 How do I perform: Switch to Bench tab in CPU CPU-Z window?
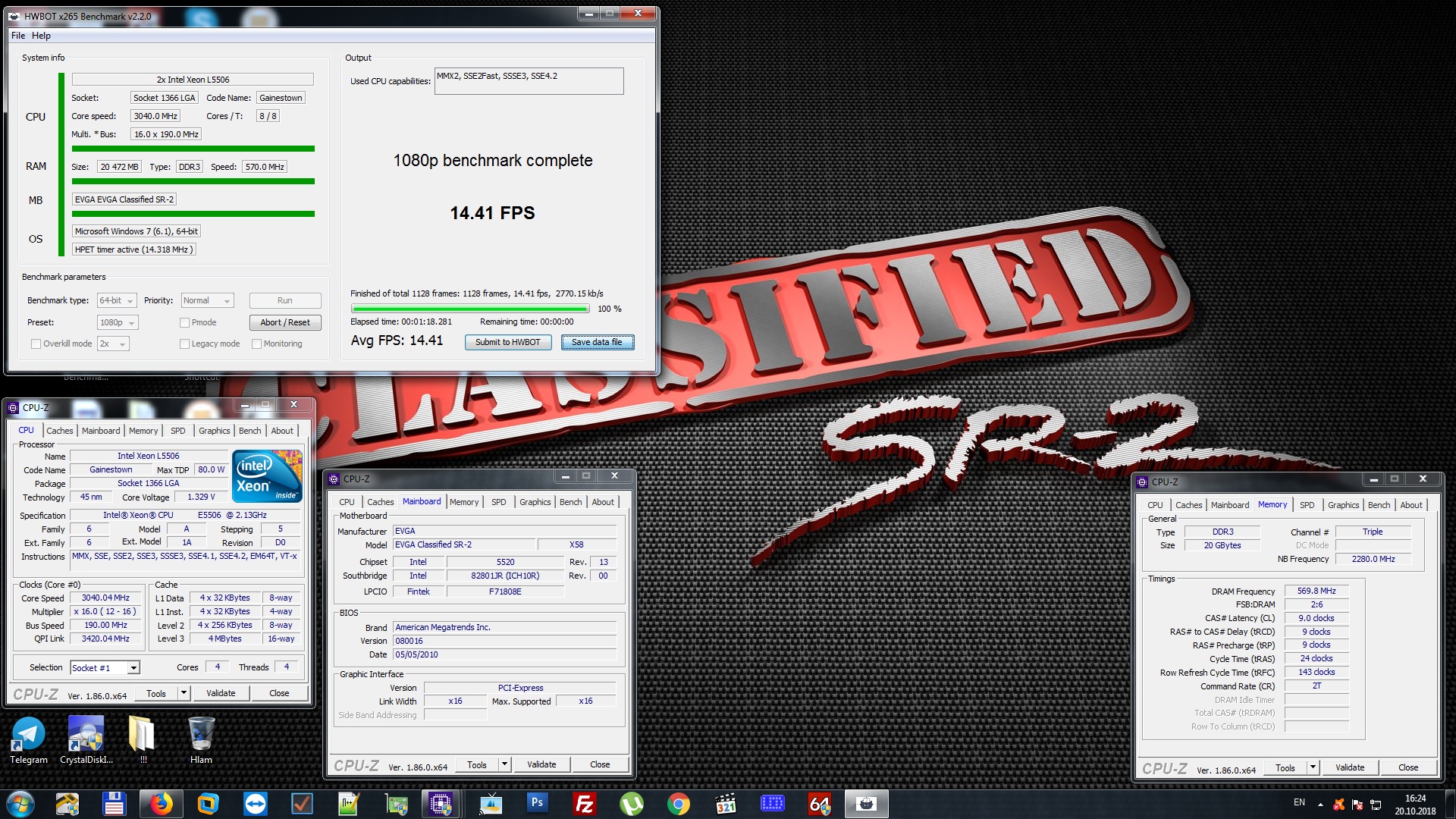point(249,431)
